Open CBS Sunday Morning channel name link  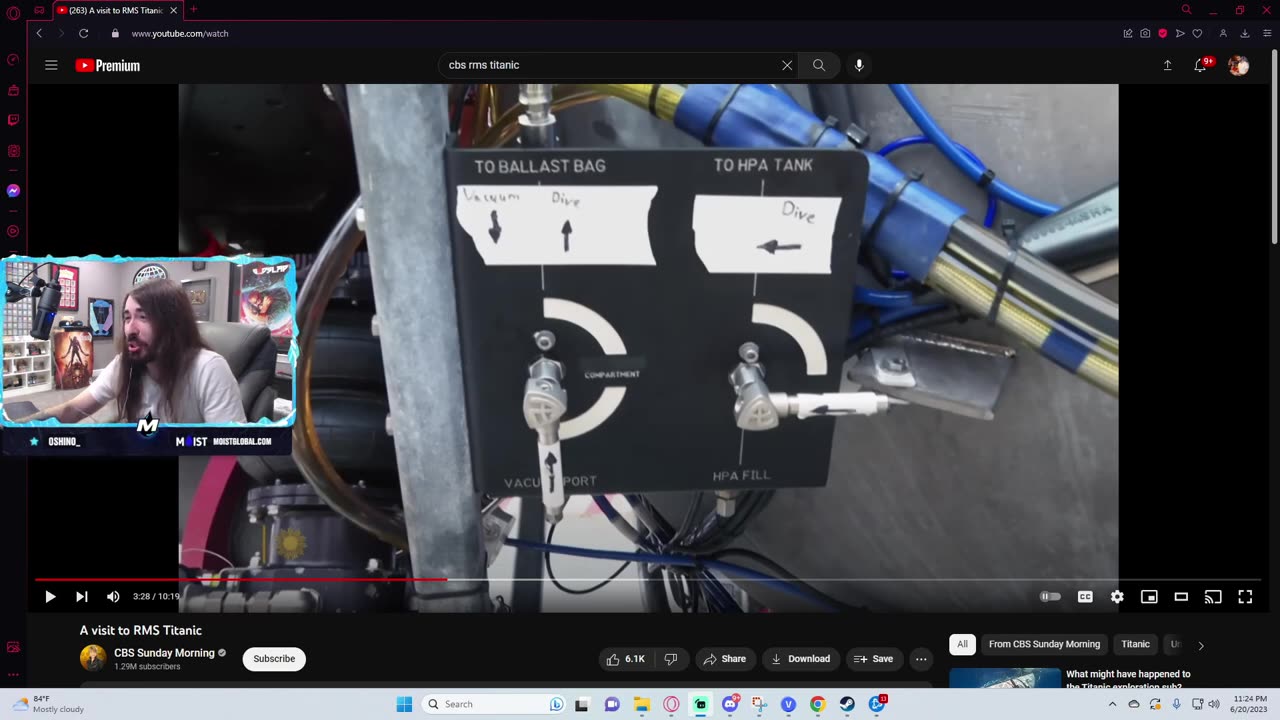point(164,653)
